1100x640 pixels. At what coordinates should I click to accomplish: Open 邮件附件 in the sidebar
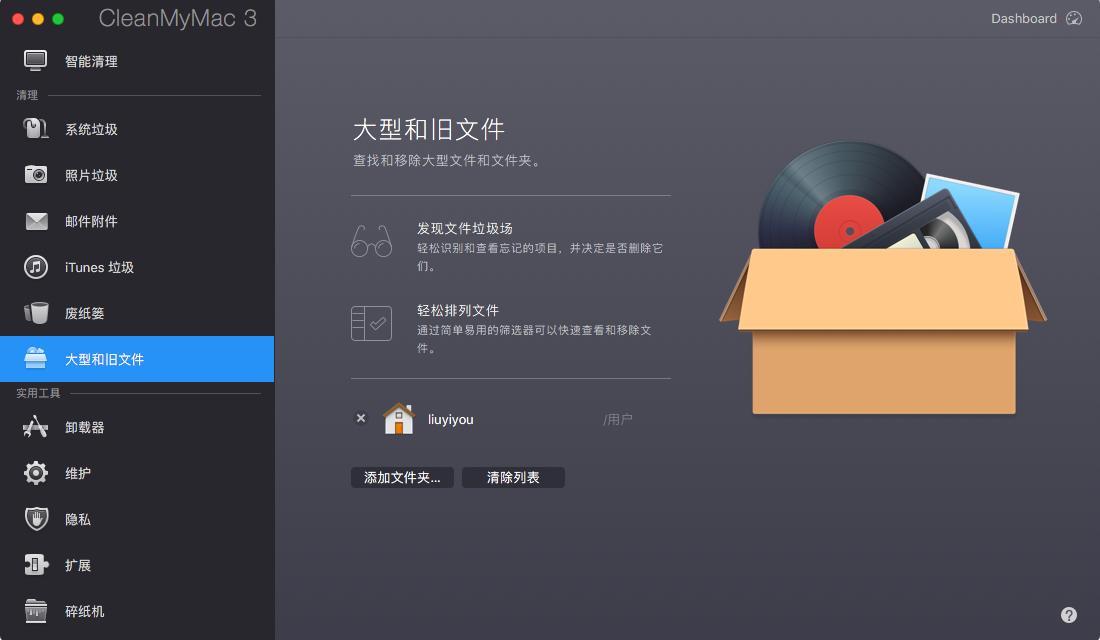[137, 221]
